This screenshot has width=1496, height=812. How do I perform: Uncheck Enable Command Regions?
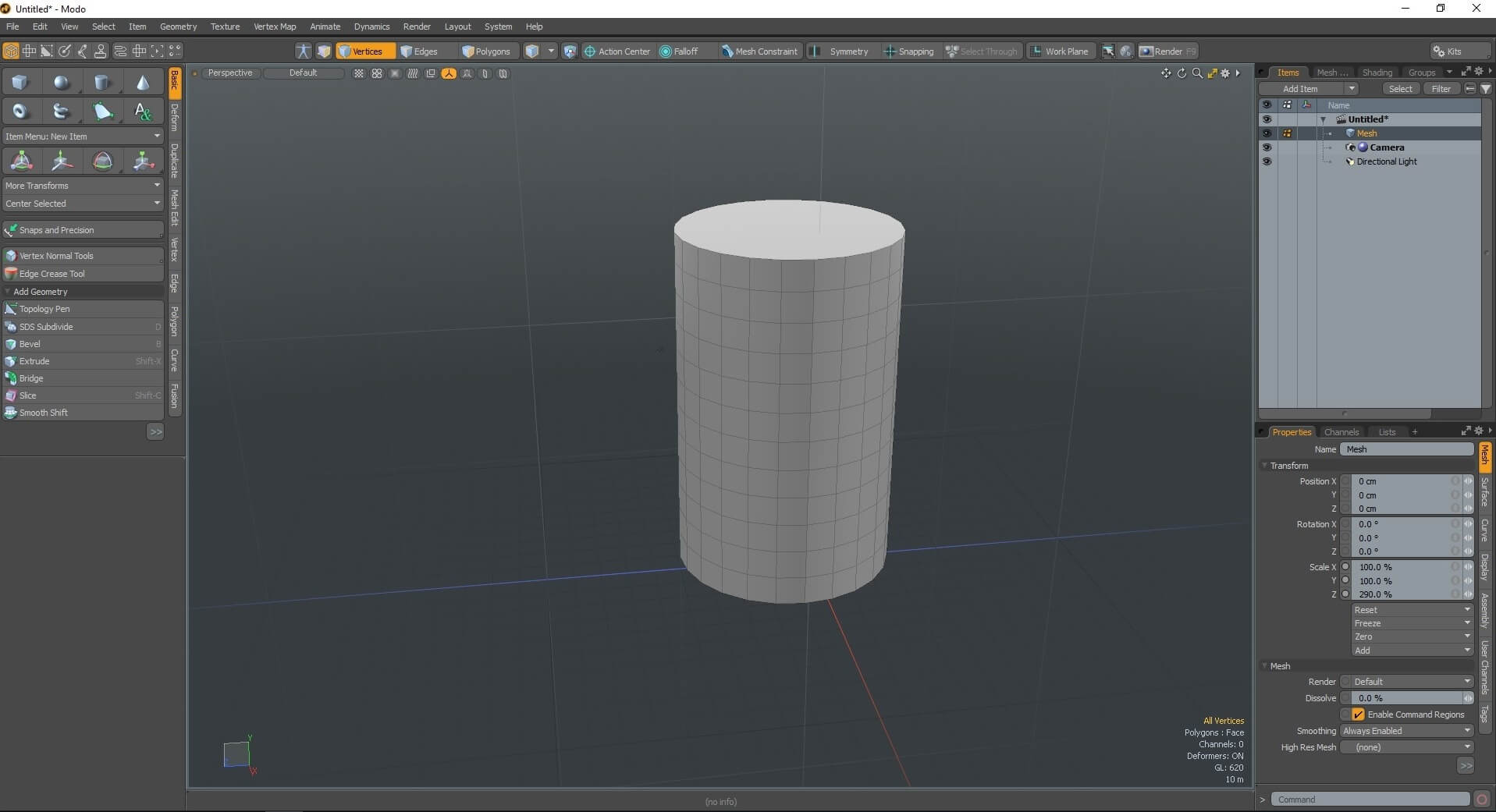tap(1358, 714)
